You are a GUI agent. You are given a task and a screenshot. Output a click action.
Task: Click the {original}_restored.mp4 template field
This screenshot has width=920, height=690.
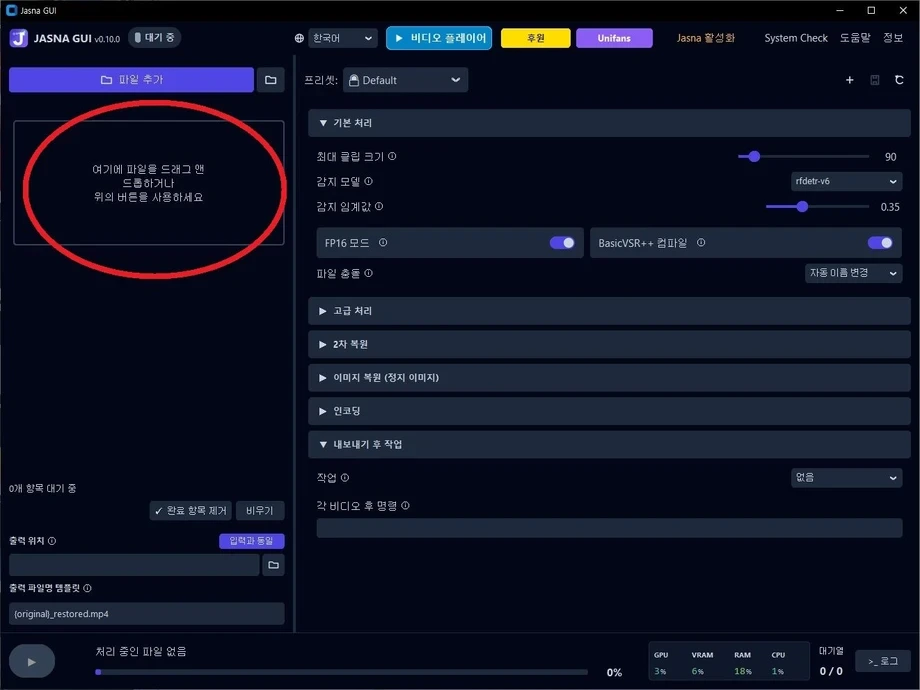pyautogui.click(x=147, y=614)
